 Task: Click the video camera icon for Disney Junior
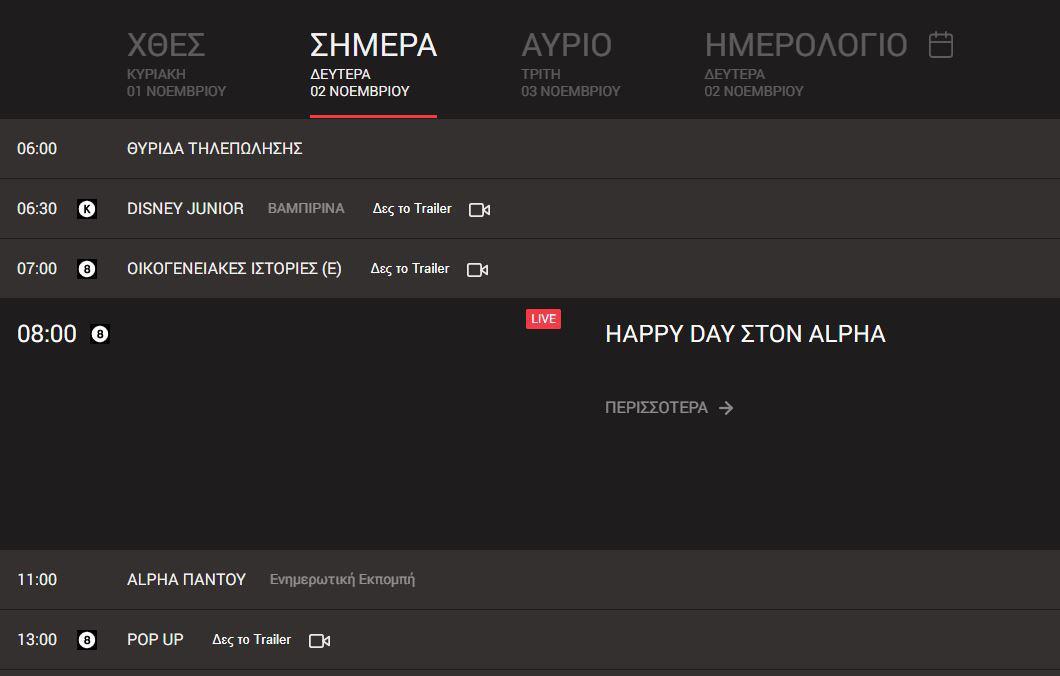point(479,210)
